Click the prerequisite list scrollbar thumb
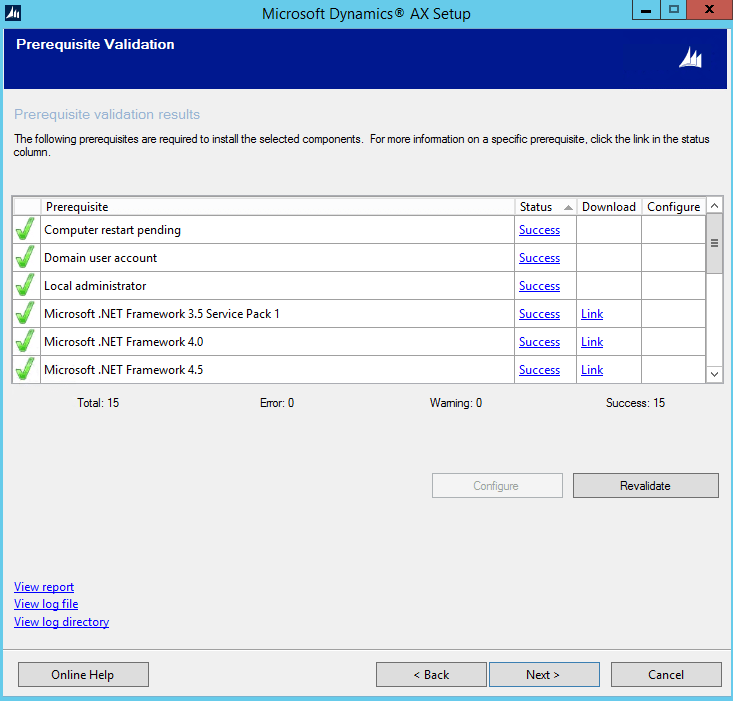 714,243
